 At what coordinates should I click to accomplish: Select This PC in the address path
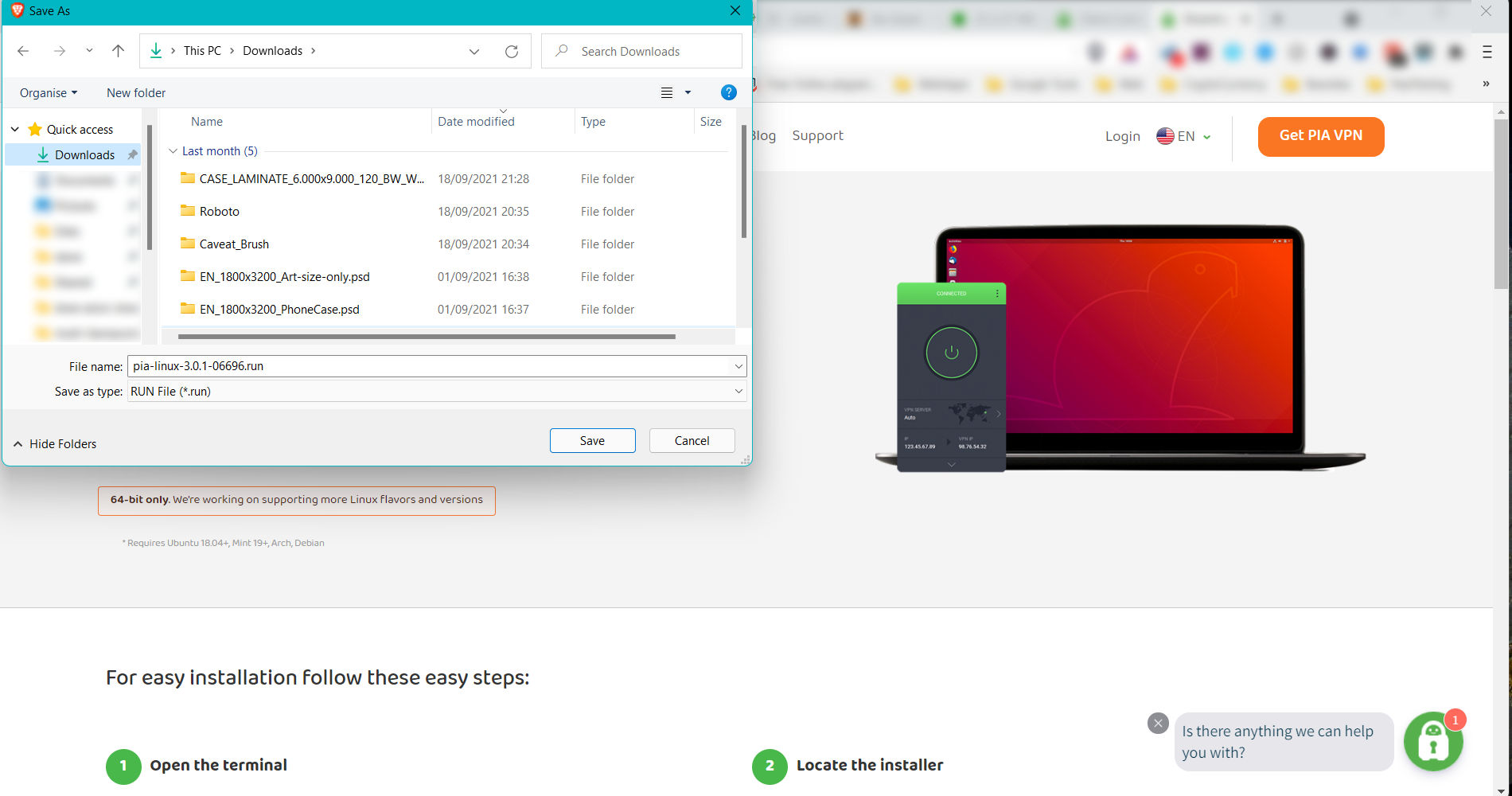tap(202, 51)
